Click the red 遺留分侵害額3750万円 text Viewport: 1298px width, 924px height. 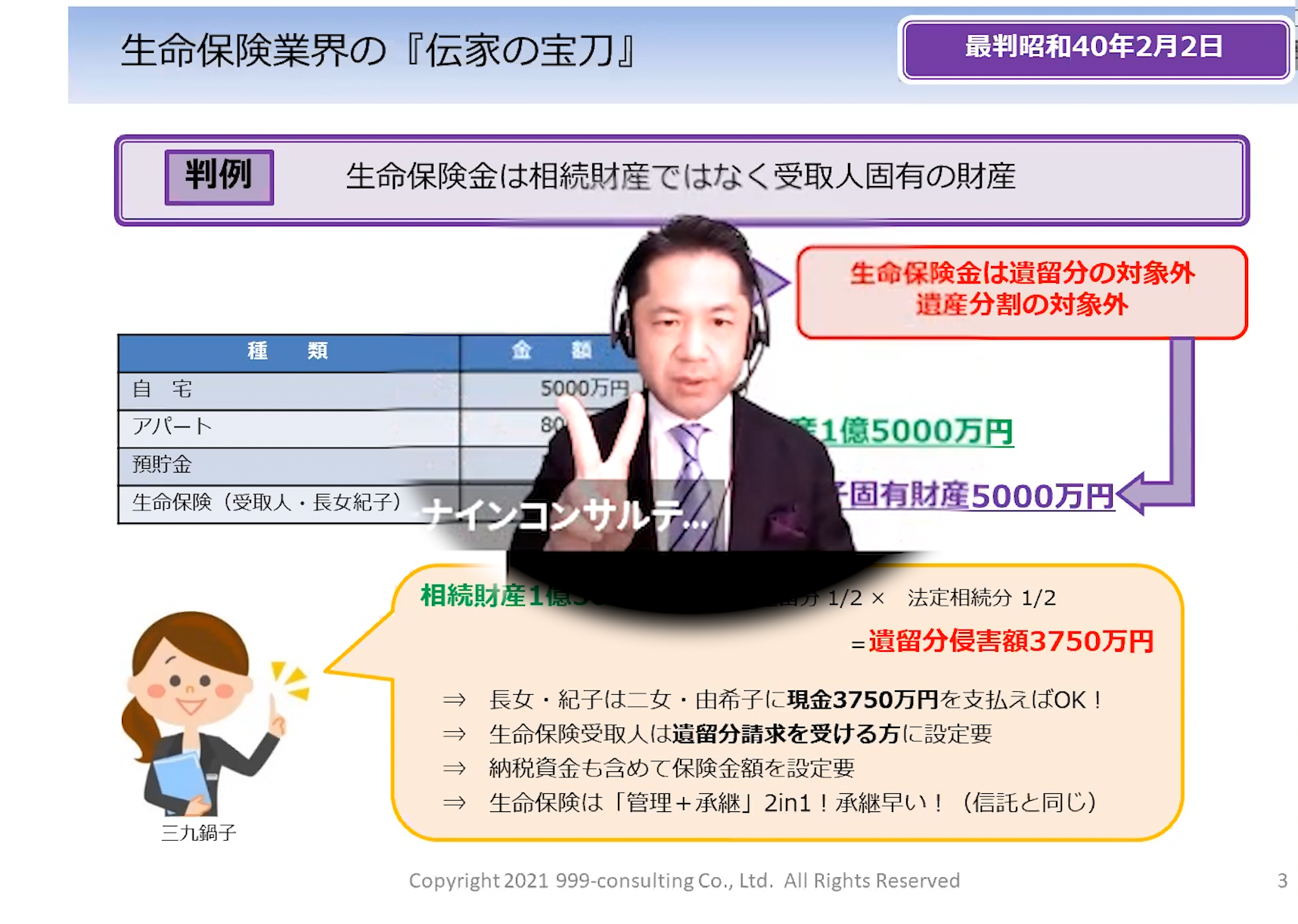coord(1010,642)
